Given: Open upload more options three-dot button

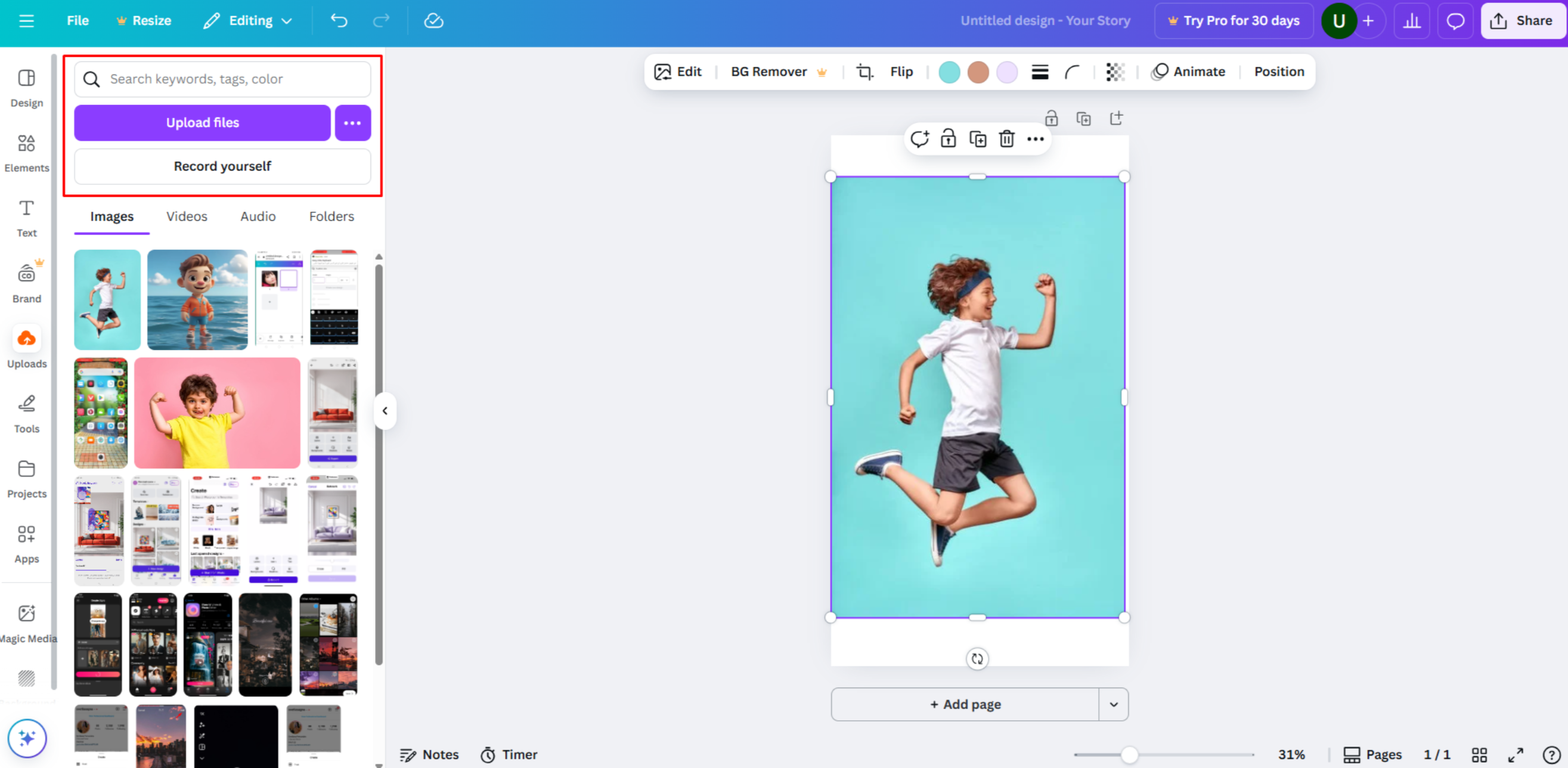Looking at the screenshot, I should pos(352,123).
